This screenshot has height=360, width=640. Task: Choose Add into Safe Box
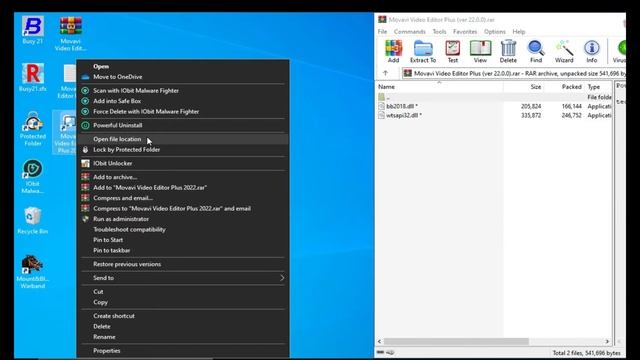pos(183,101)
